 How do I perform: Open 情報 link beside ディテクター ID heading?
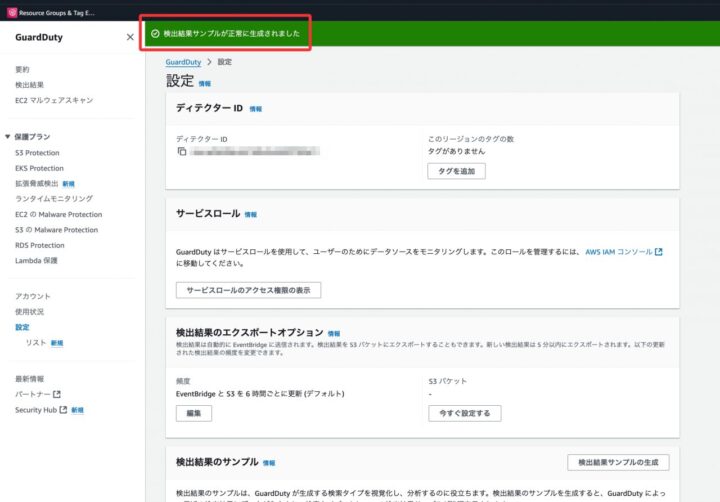click(x=255, y=108)
